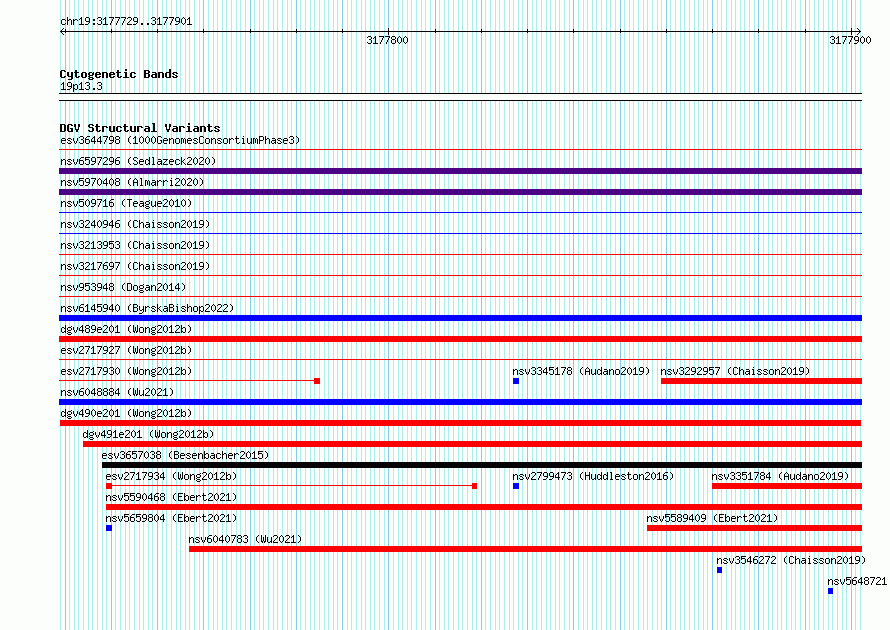Click the nsv953948 (Dogan2014) red line

coord(460,297)
